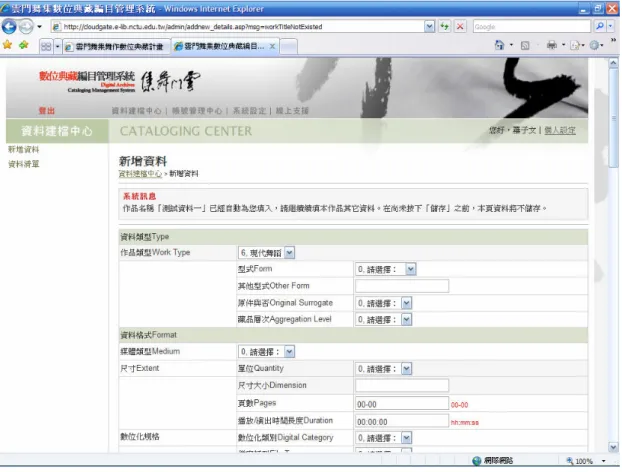Click the 網際網路 zone globe icon
Viewport: 622px width, 472px height.
pyautogui.click(x=477, y=461)
